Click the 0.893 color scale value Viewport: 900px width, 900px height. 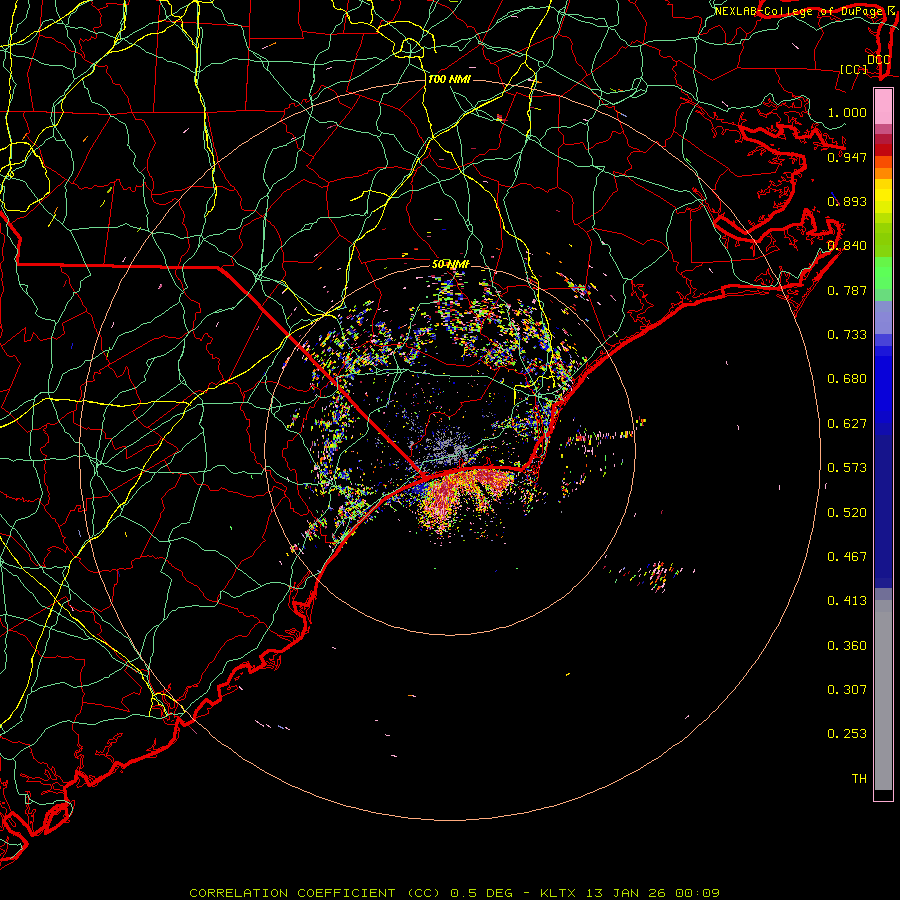click(x=847, y=201)
